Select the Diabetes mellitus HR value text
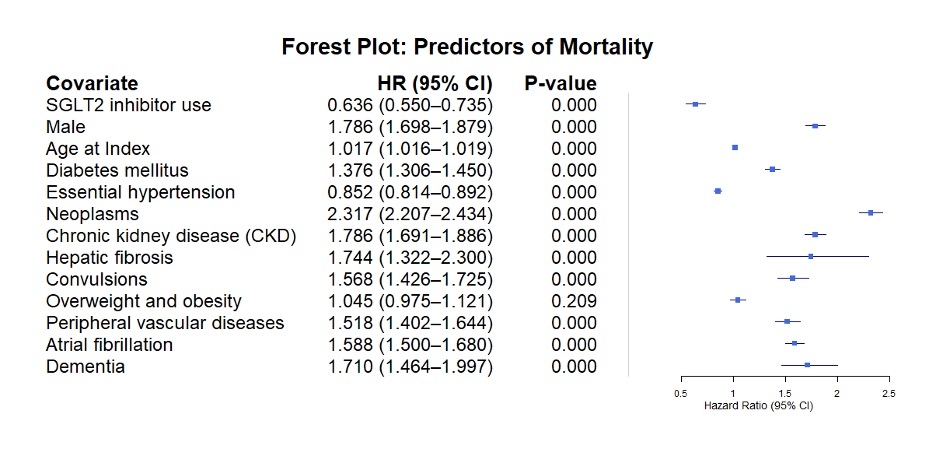 pos(410,170)
